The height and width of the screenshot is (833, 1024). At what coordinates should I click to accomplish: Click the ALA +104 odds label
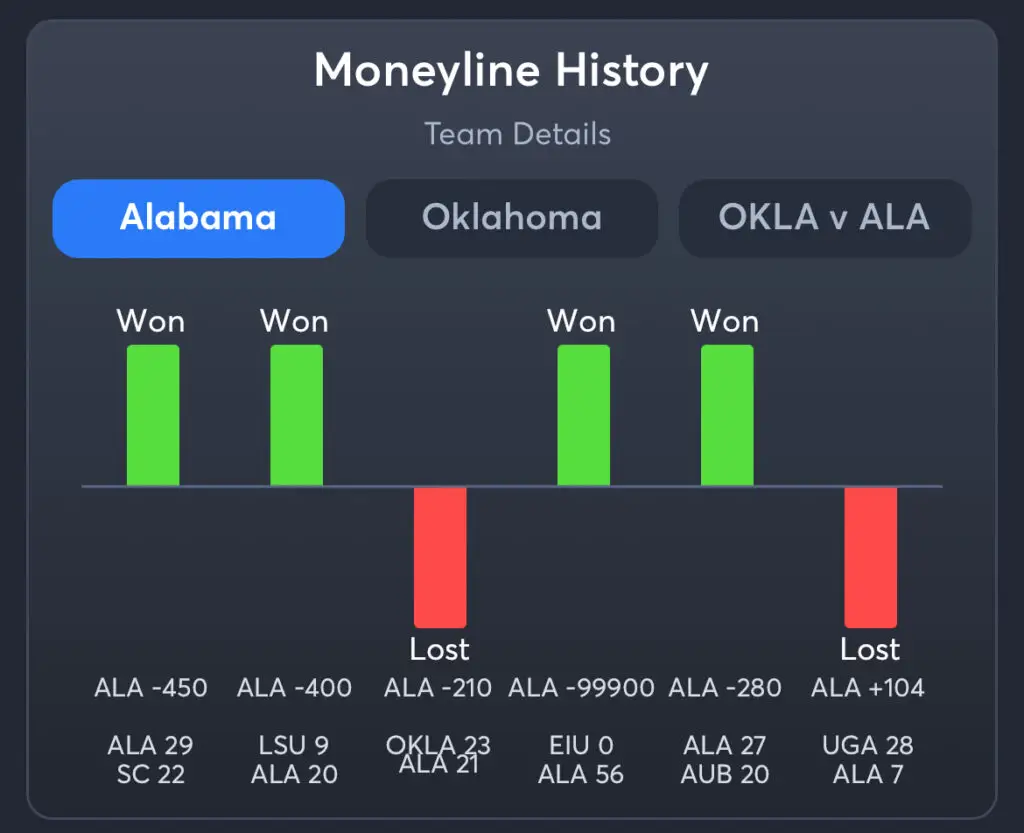(x=869, y=688)
